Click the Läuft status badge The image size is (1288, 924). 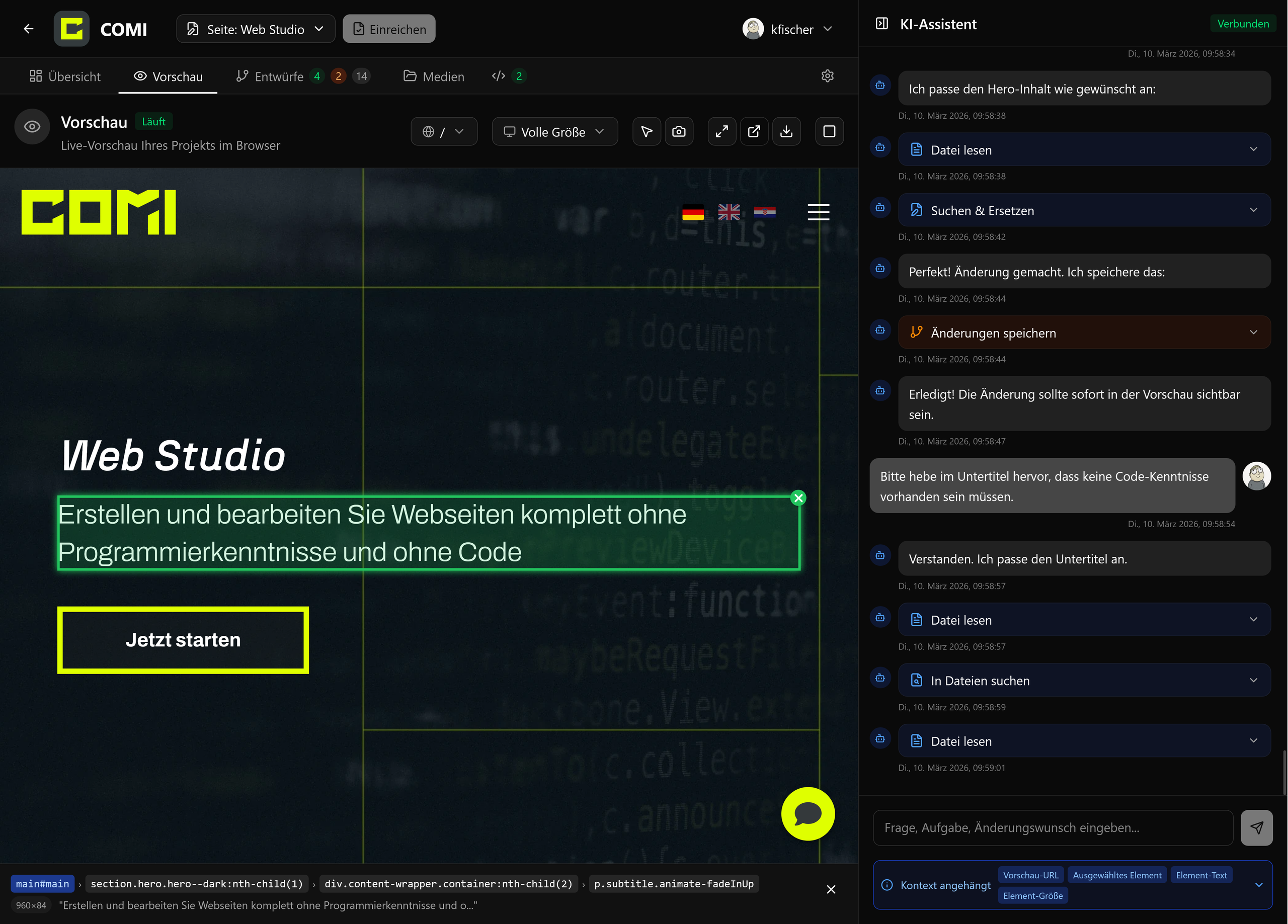(153, 122)
